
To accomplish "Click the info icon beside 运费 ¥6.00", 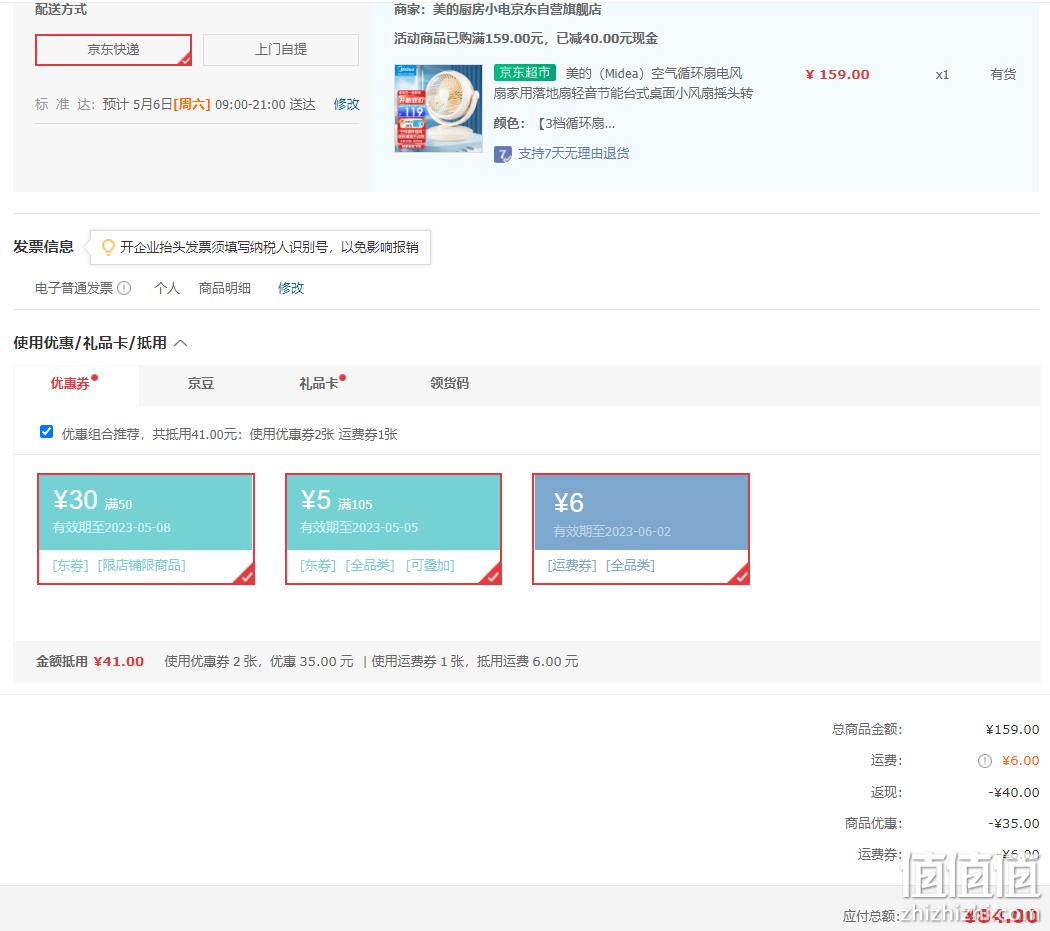I will pos(984,761).
